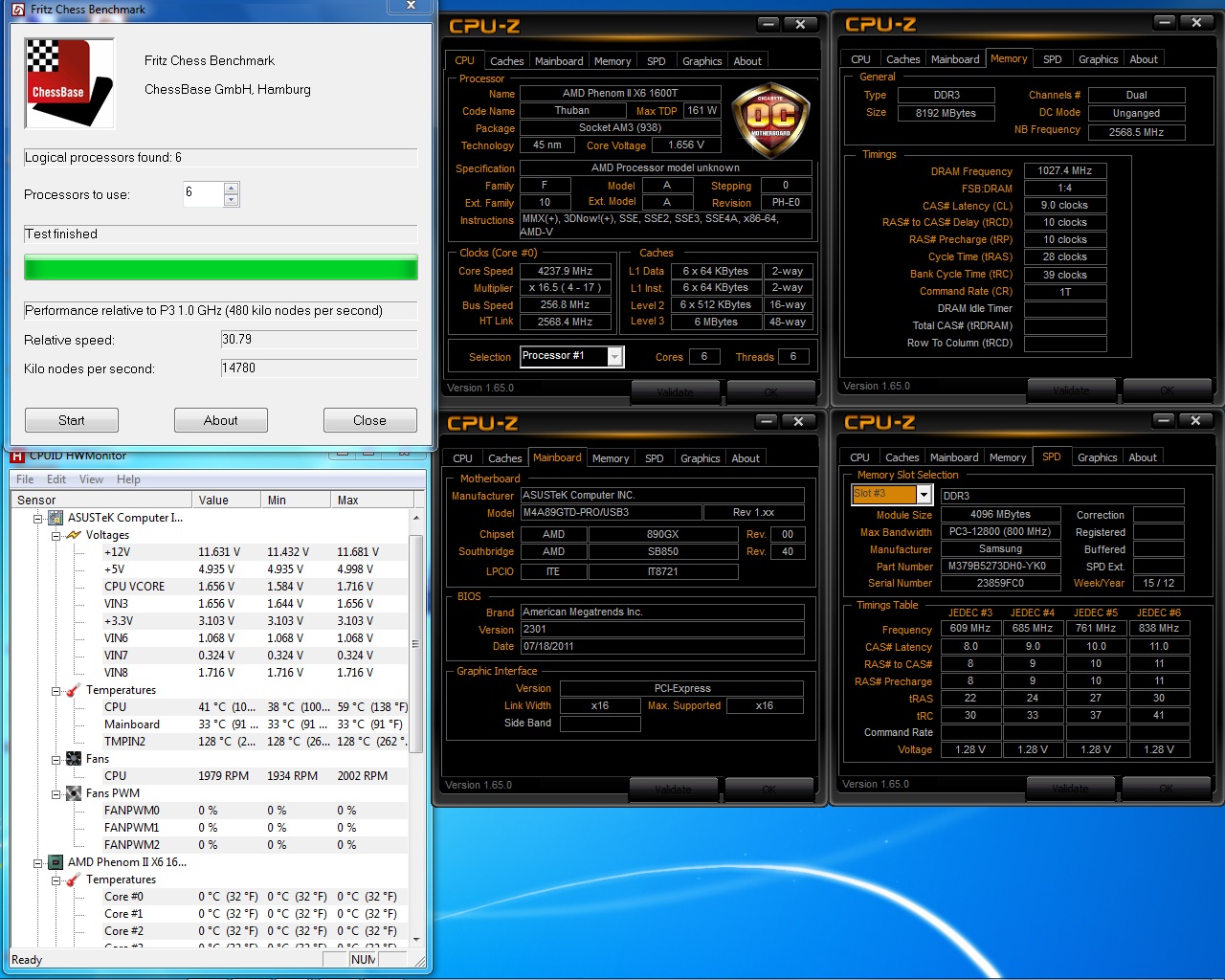This screenshot has height=980, width=1225.
Task: Increase Processors to use with the up arrow
Action: click(231, 188)
